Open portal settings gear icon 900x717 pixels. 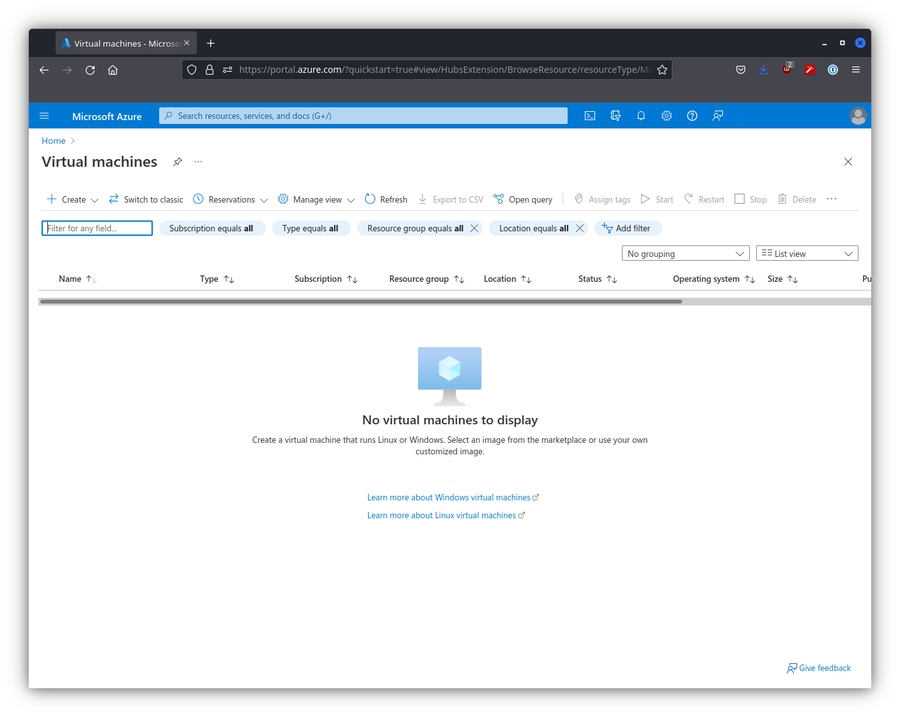667,116
